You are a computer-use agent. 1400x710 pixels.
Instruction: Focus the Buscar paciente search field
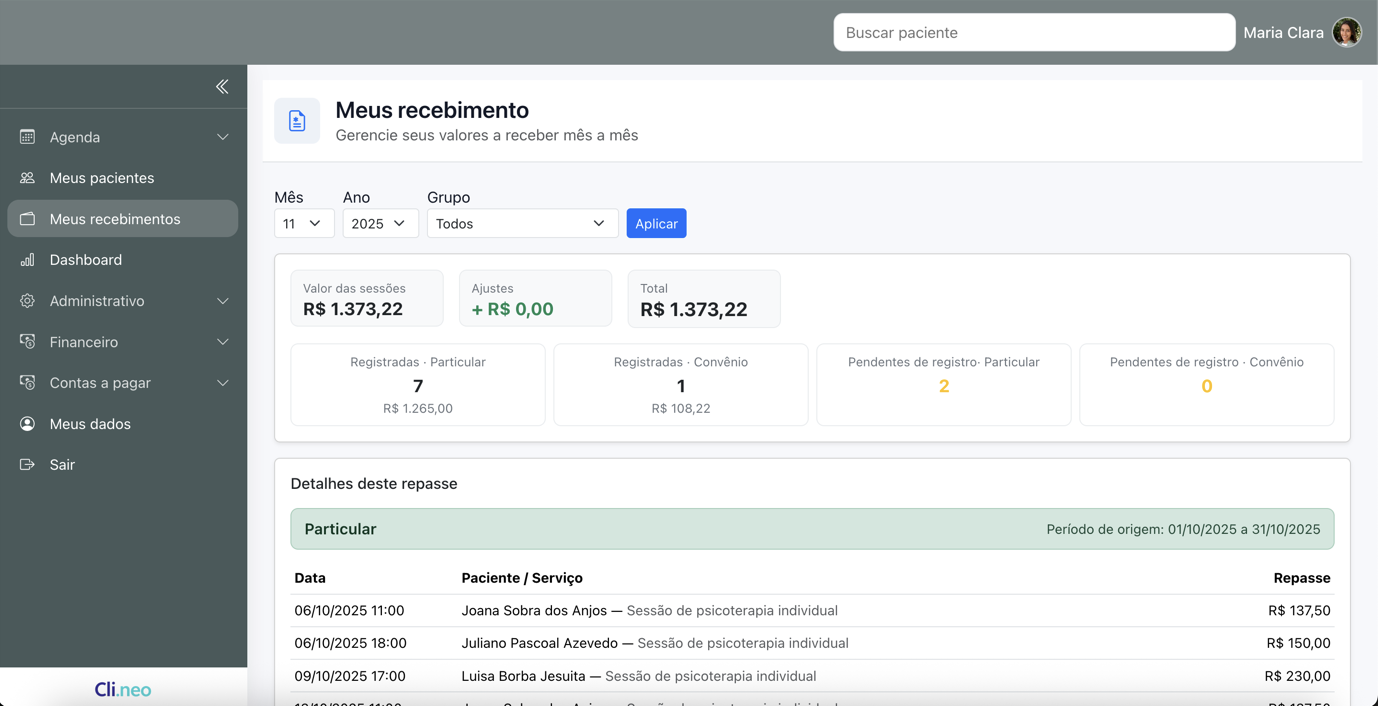coord(1034,33)
